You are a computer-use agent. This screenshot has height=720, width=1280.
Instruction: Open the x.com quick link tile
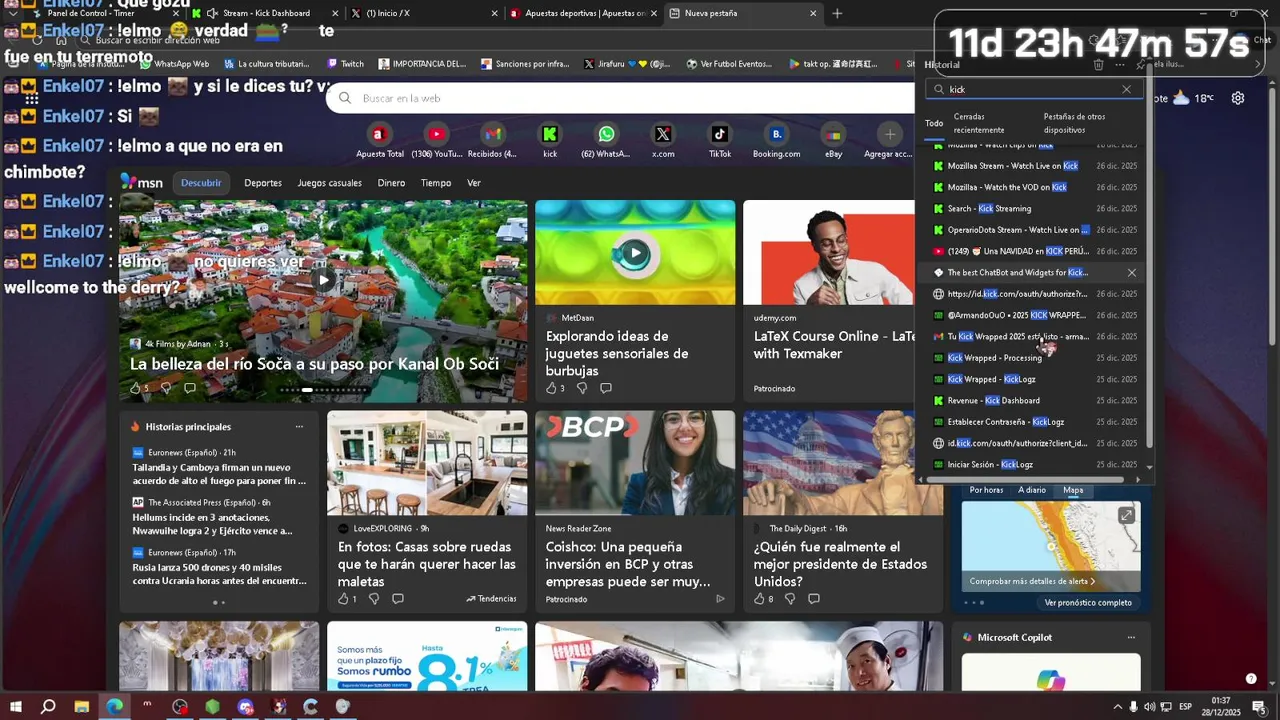pyautogui.click(x=663, y=141)
